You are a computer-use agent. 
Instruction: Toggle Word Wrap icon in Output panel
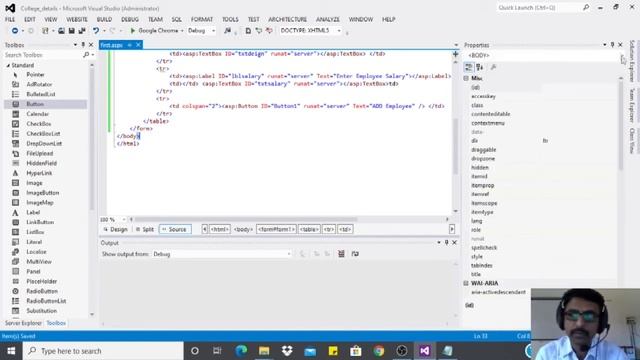pos(355,254)
